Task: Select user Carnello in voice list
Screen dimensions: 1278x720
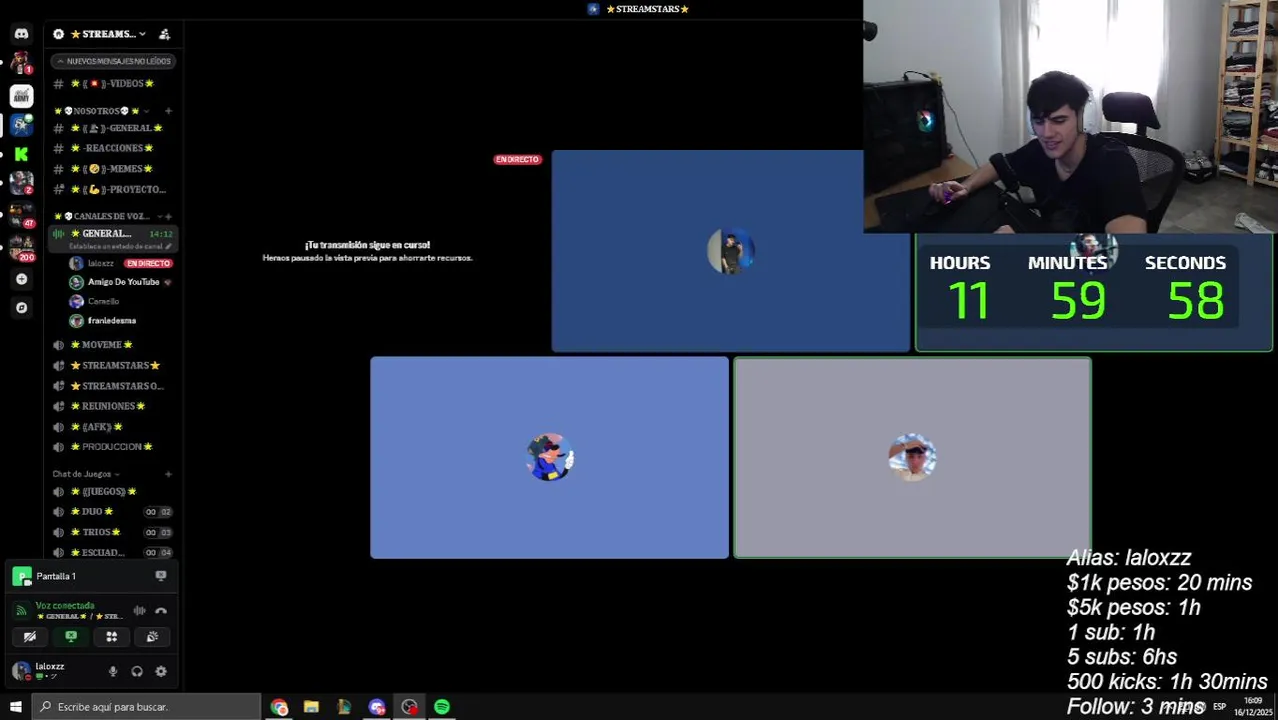Action: click(x=103, y=301)
